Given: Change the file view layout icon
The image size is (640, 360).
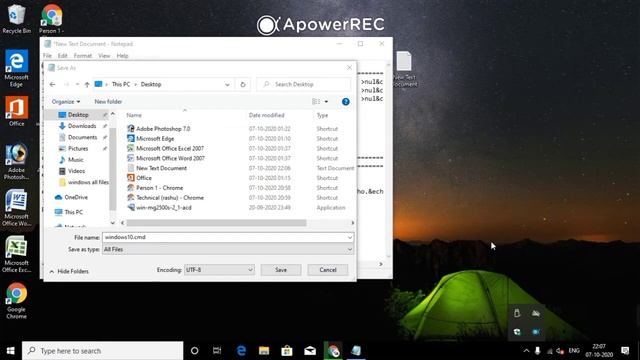Looking at the screenshot, I should (316, 102).
